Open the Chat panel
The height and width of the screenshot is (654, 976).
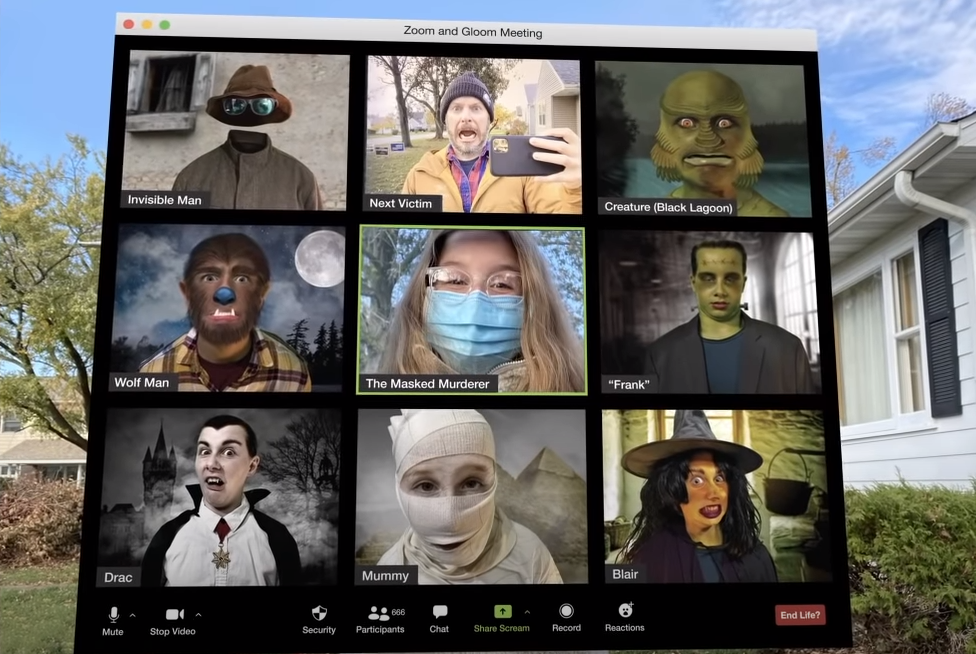coord(439,612)
